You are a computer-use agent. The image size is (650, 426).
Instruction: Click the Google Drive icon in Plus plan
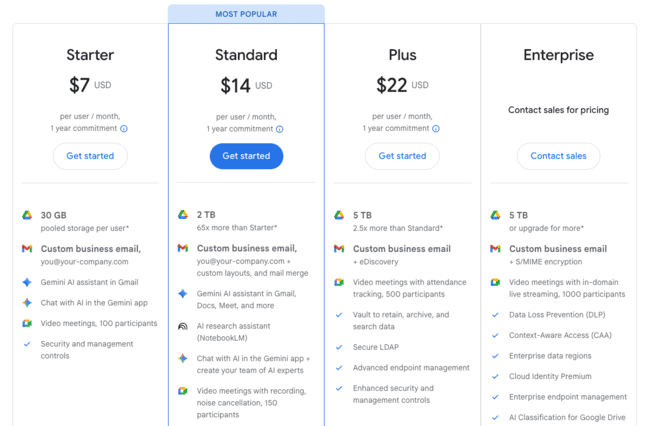pos(339,215)
